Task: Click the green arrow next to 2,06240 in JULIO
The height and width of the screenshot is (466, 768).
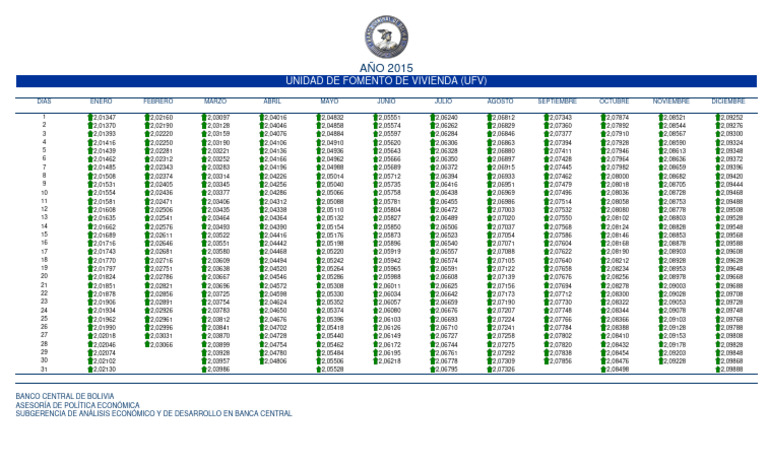Action: [x=432, y=118]
